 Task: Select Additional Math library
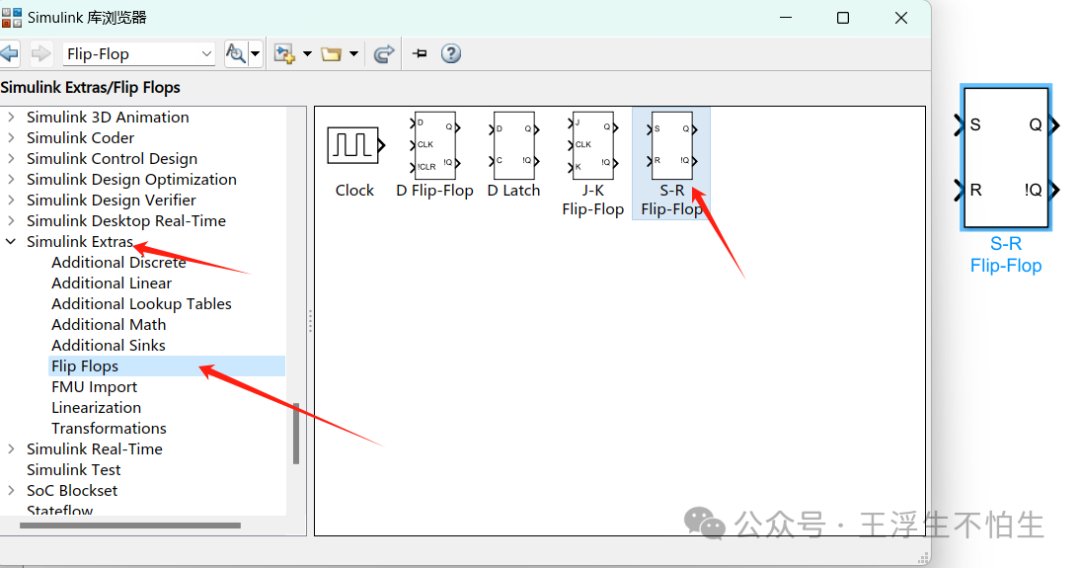tap(109, 324)
